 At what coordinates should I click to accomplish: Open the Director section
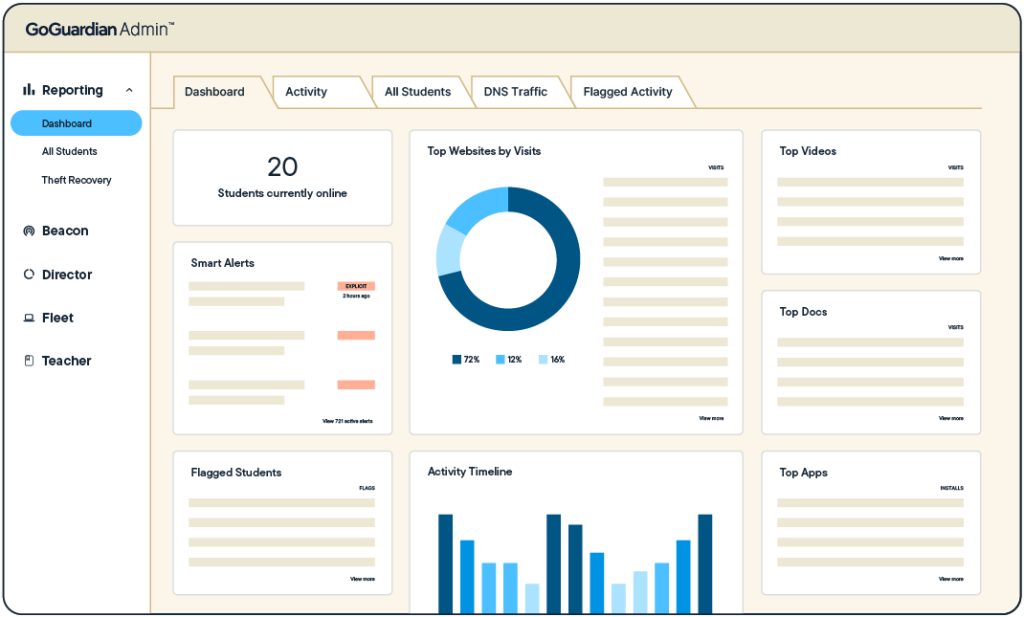[67, 274]
